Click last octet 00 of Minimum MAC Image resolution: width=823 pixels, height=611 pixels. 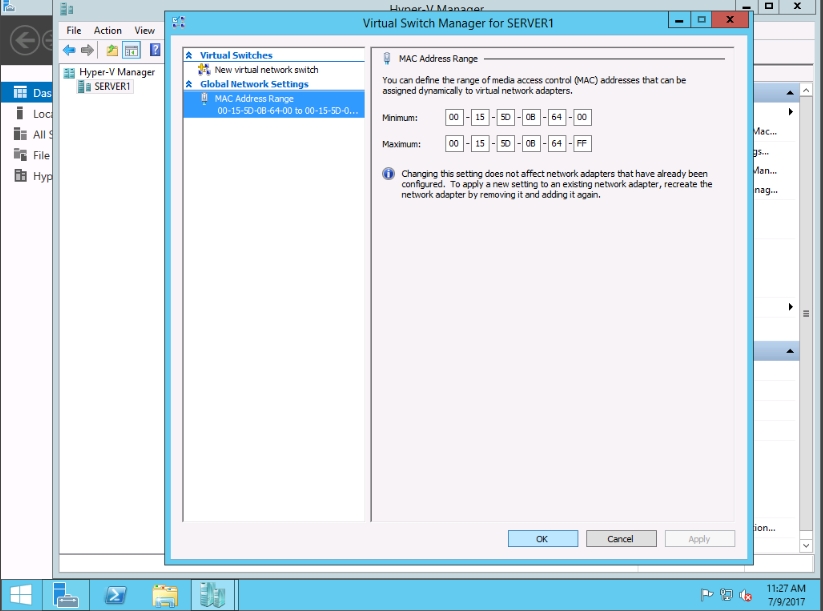(583, 118)
